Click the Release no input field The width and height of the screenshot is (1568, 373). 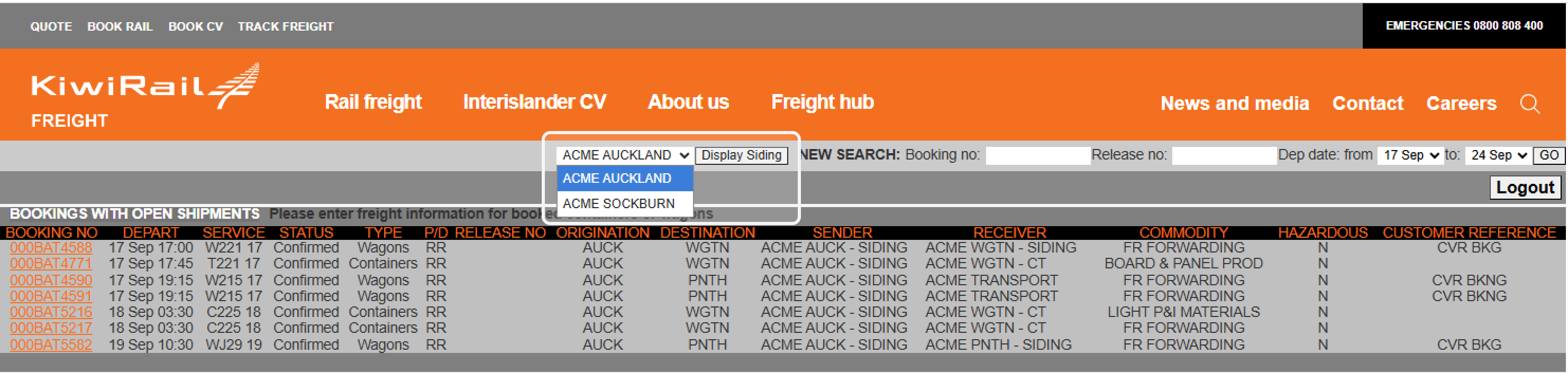click(x=1224, y=155)
